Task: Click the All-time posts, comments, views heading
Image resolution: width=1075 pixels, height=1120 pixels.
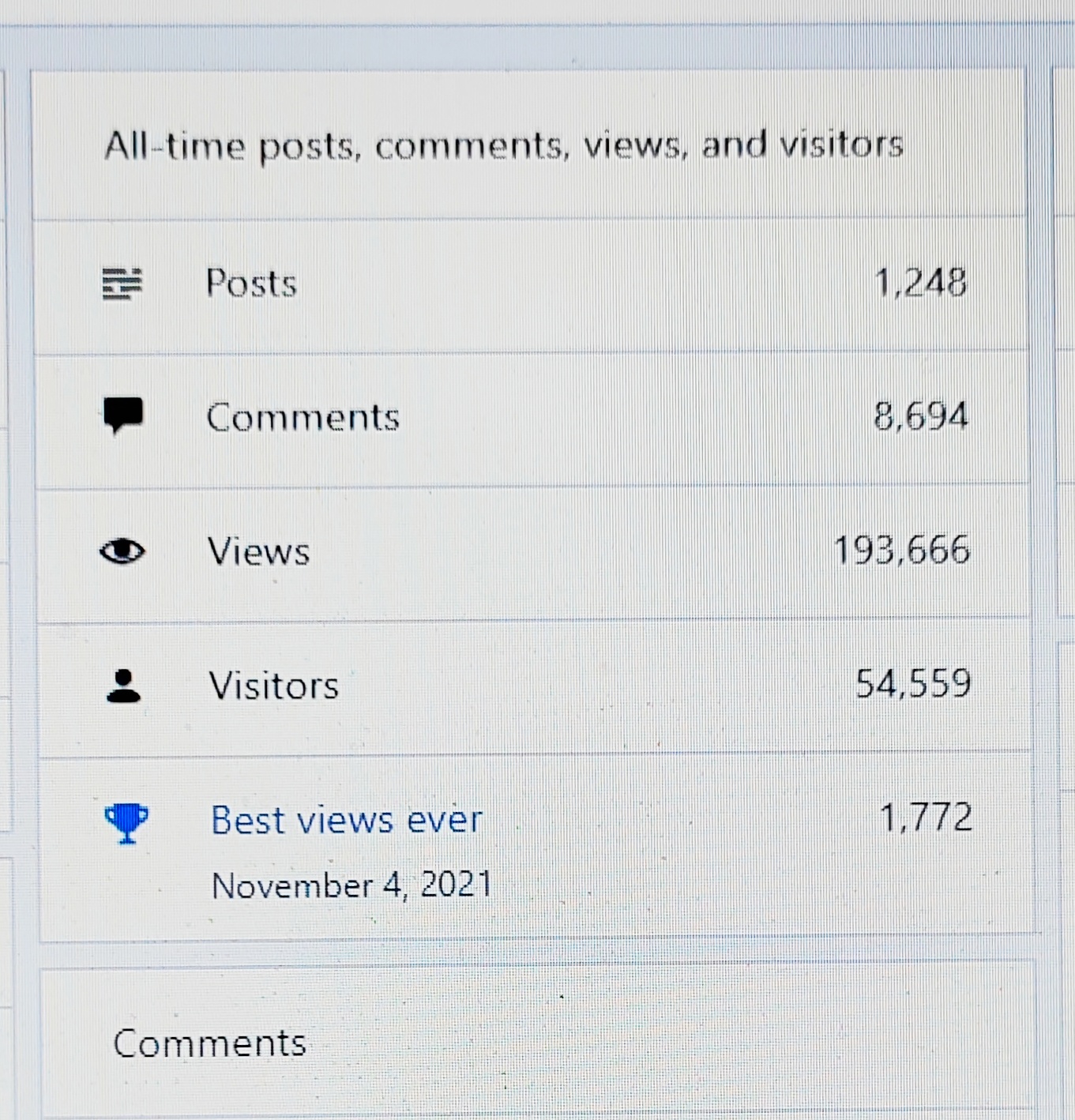Action: coord(503,145)
